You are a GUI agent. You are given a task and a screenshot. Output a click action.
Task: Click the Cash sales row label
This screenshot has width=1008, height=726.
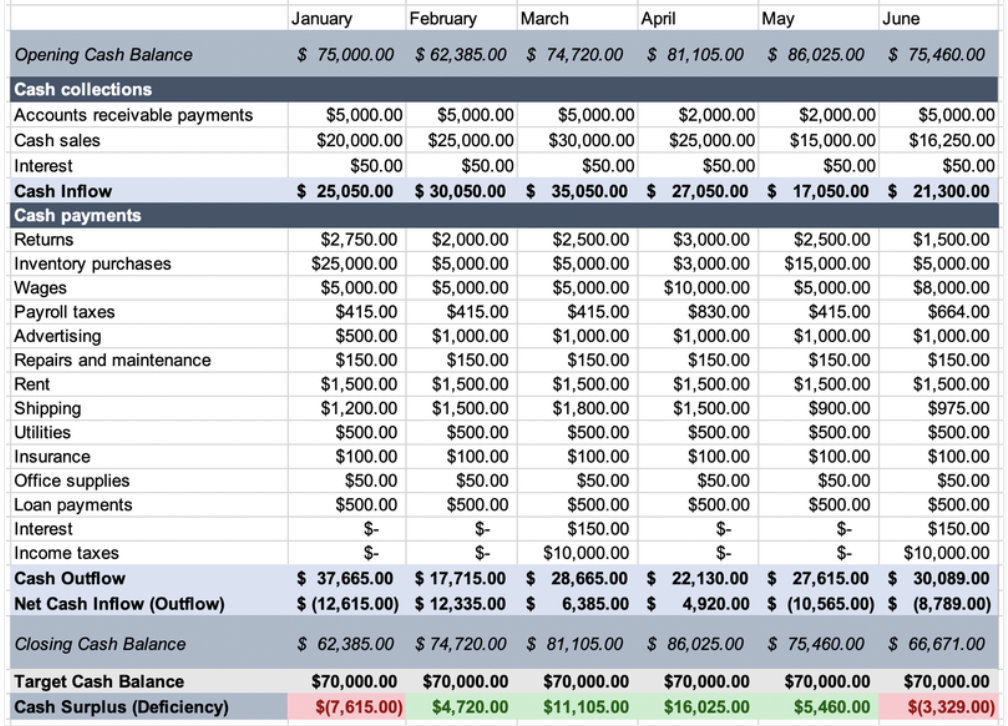[x=57, y=140]
